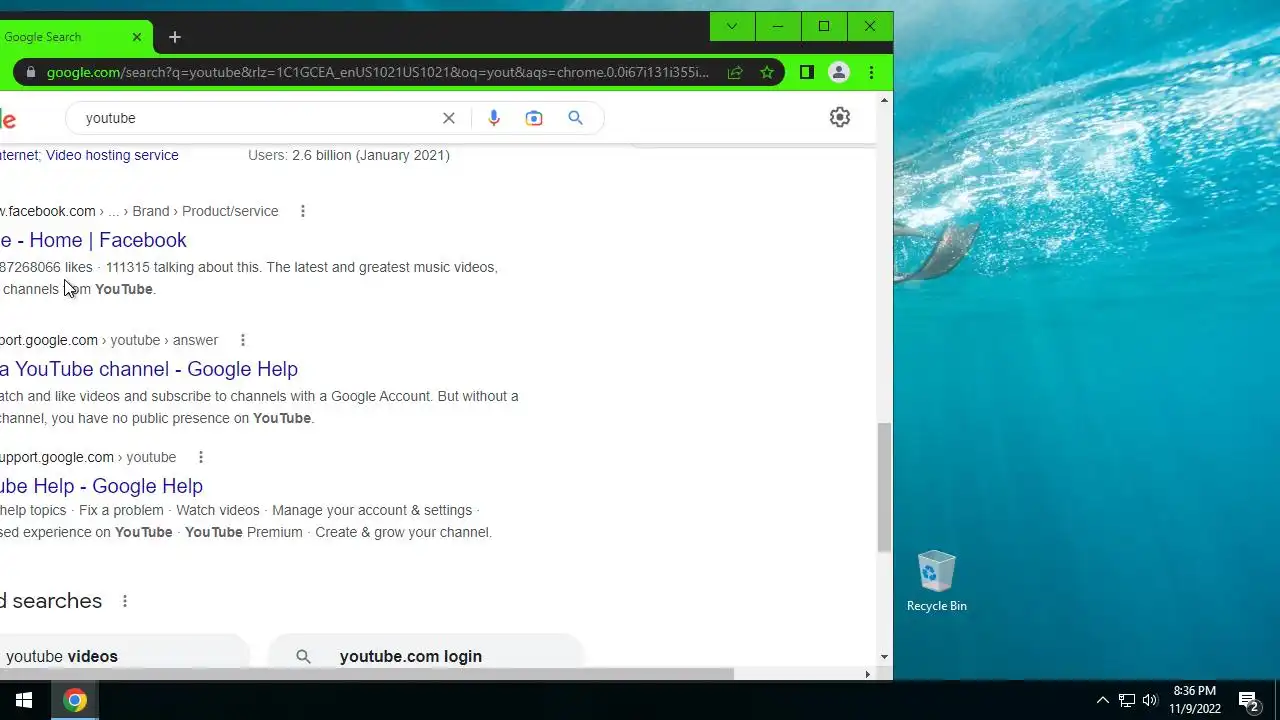Open the YouTube Help - Google Help link
This screenshot has height=720, width=1280.
point(101,486)
